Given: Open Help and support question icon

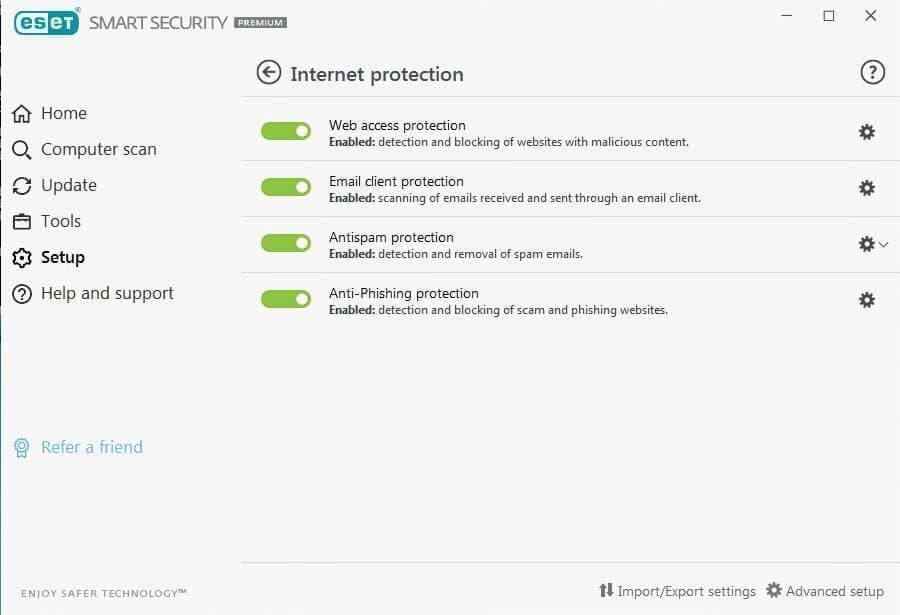Looking at the screenshot, I should click(x=21, y=293).
